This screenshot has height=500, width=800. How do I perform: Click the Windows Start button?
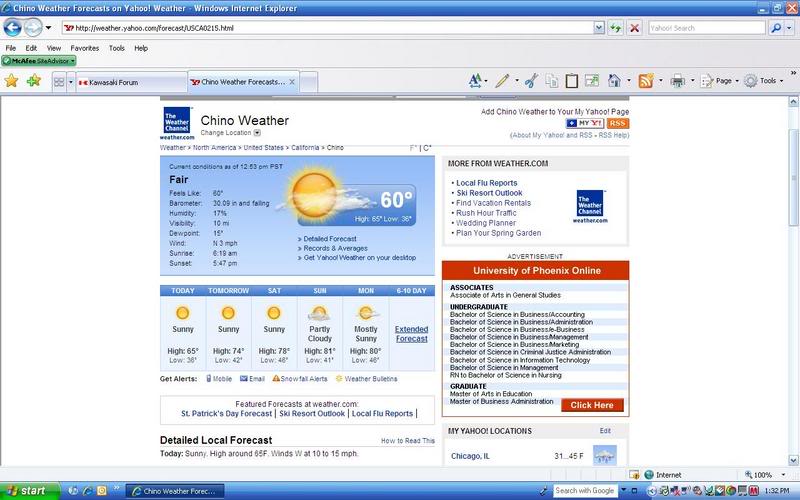click(x=30, y=491)
